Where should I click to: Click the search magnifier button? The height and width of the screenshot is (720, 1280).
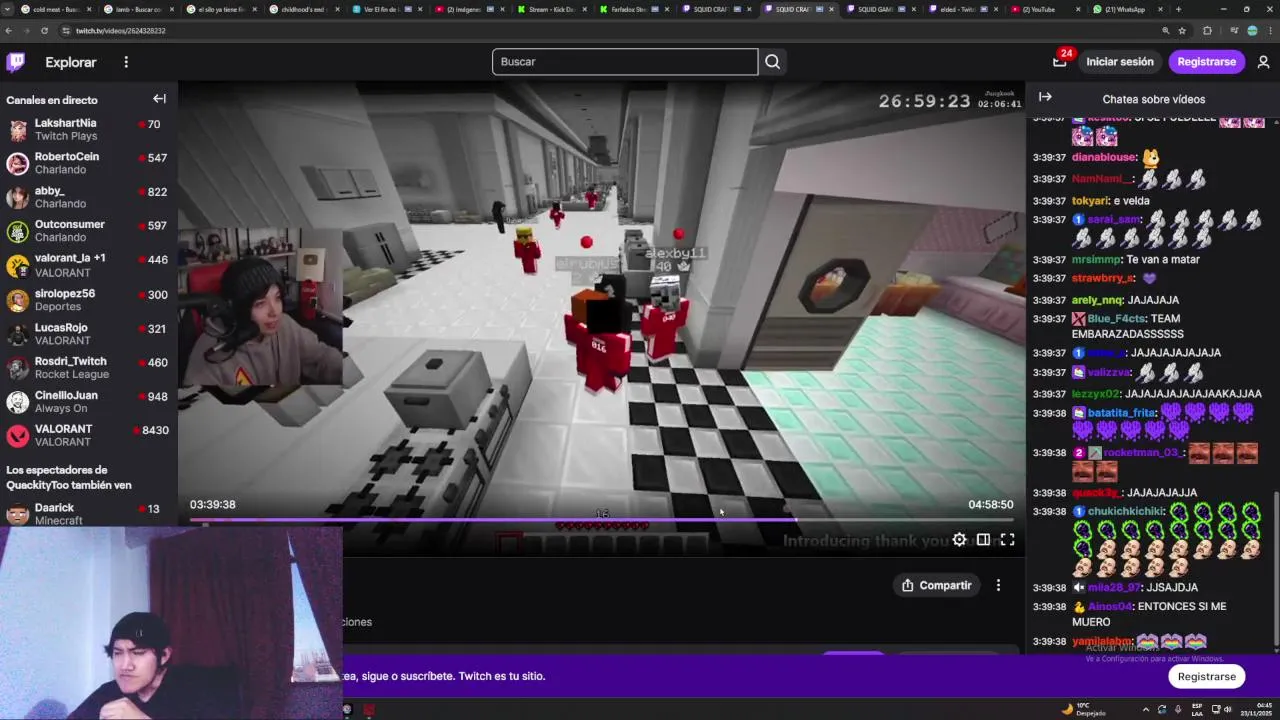(772, 62)
